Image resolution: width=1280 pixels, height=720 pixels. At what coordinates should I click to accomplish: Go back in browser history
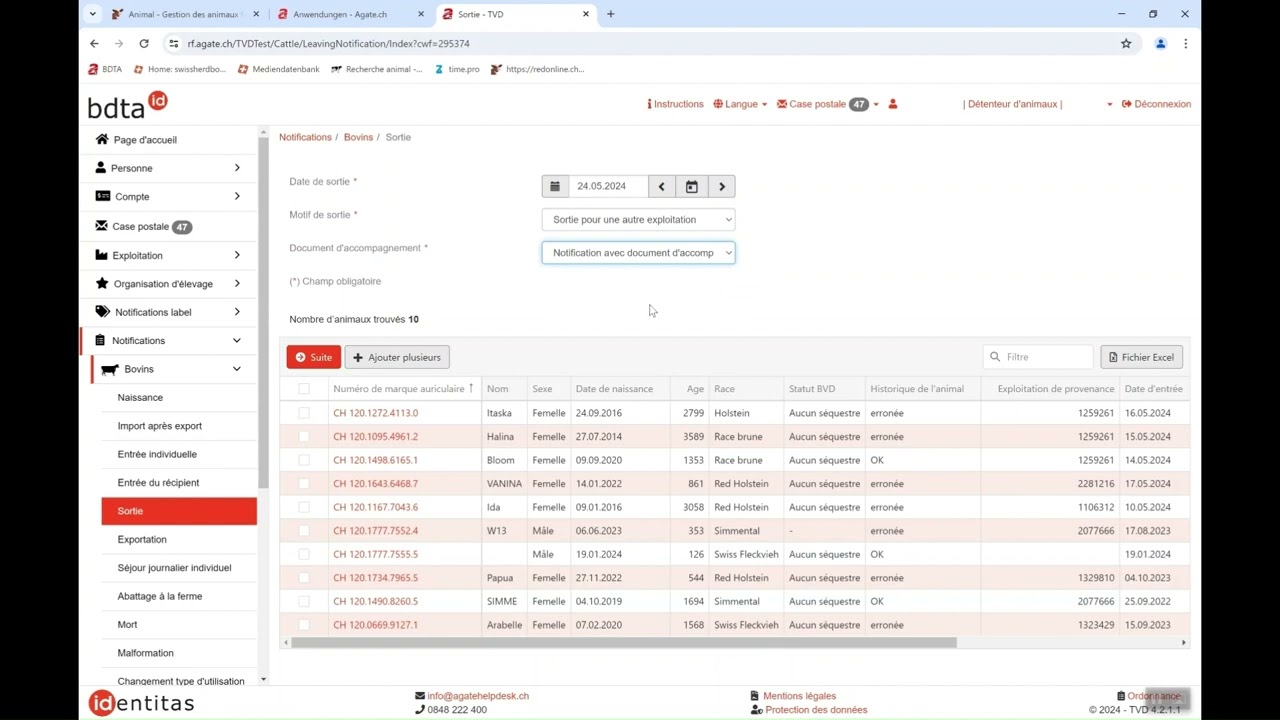pos(94,44)
